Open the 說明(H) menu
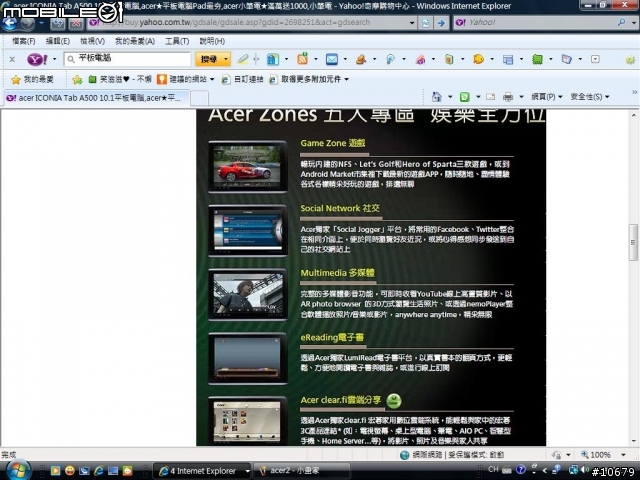This screenshot has height=480, width=640. coord(212,41)
